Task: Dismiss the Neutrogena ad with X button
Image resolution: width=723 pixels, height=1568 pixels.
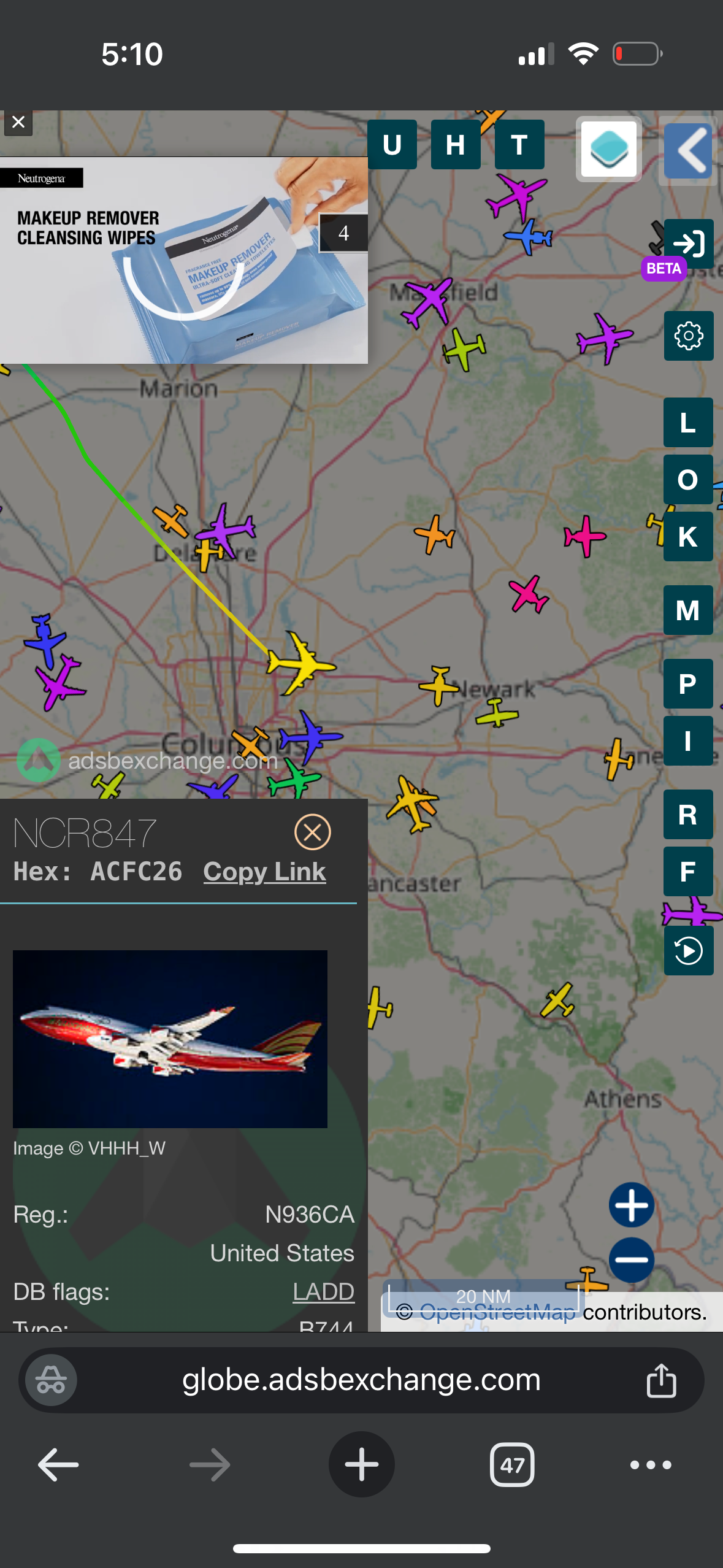Action: point(18,122)
